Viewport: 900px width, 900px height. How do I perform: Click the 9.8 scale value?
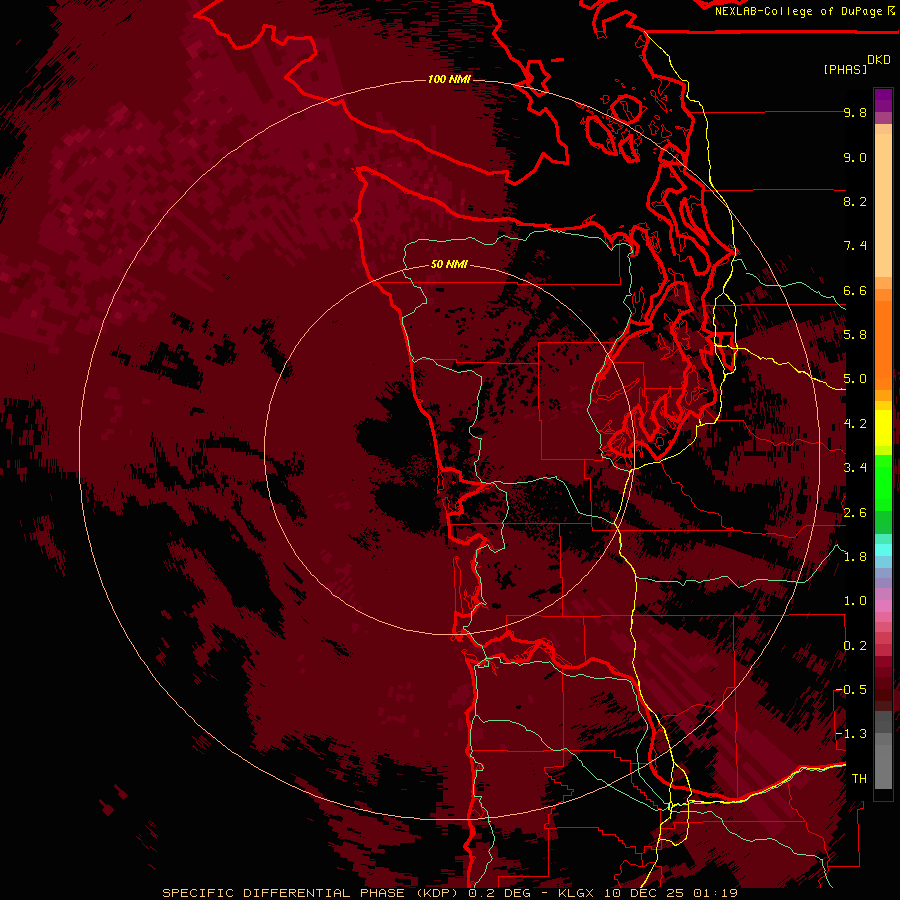[855, 112]
